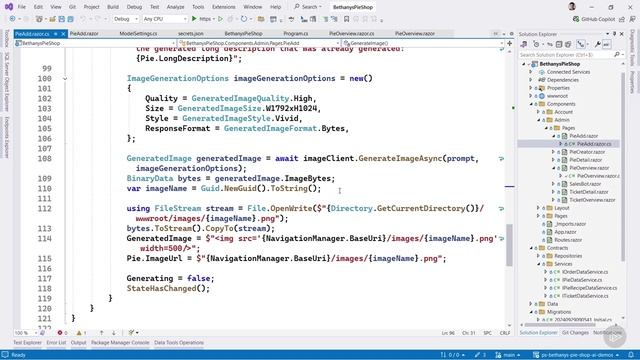This screenshot has height=360, width=640.
Task: Click the Visual Studio logo icon
Action: pos(8,7)
